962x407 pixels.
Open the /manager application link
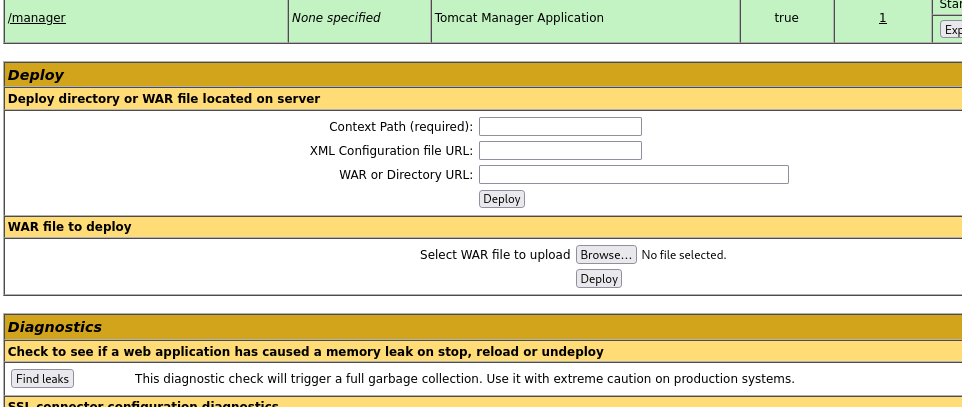[x=37, y=18]
